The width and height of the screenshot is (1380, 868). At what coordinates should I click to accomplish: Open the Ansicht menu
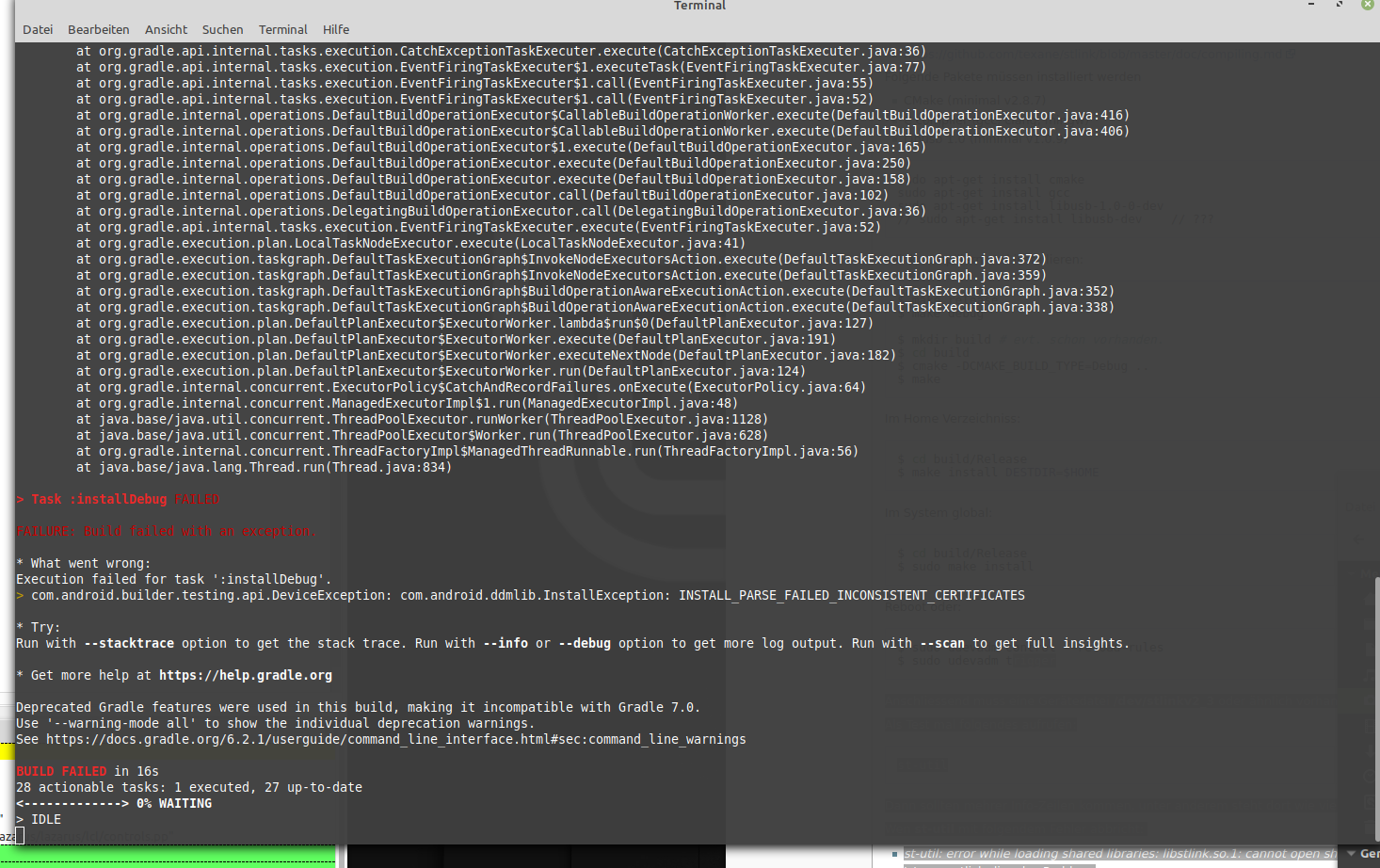coord(166,29)
